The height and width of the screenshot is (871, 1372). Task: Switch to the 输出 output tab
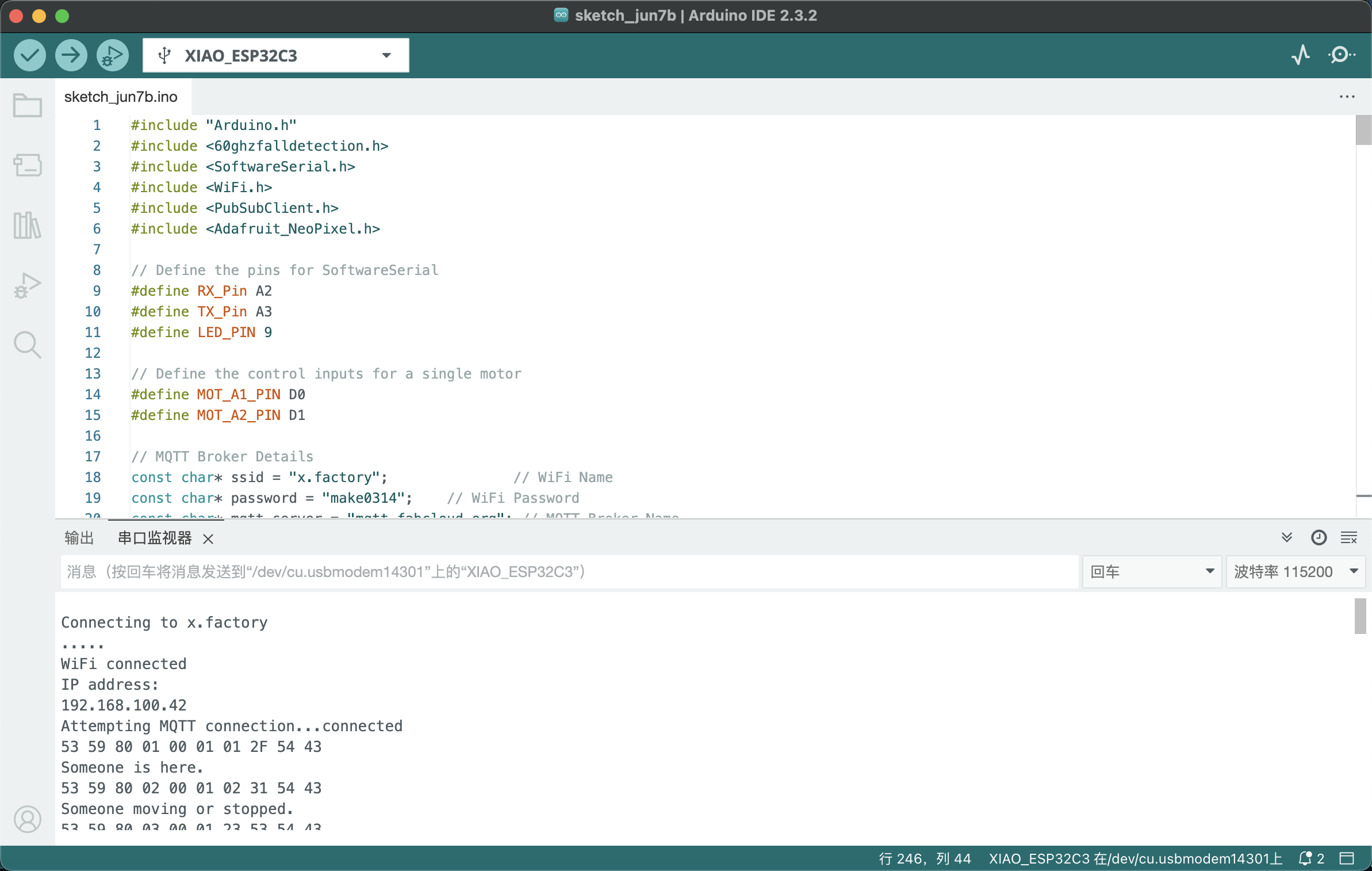tap(79, 538)
